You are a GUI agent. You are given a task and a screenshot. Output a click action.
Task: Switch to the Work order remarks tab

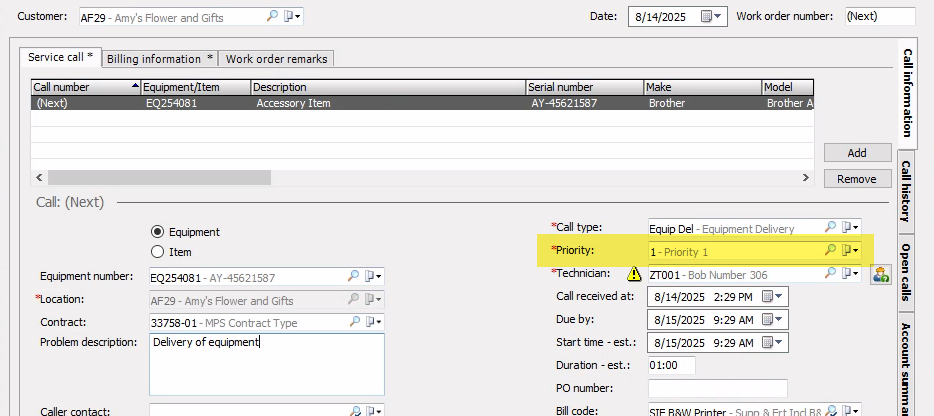pos(276,59)
